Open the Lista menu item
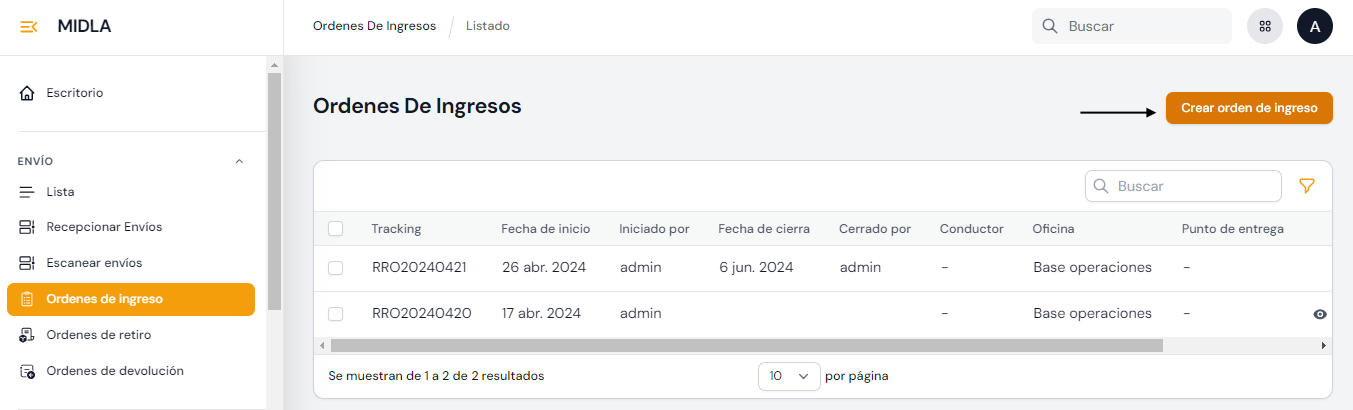 (x=60, y=192)
